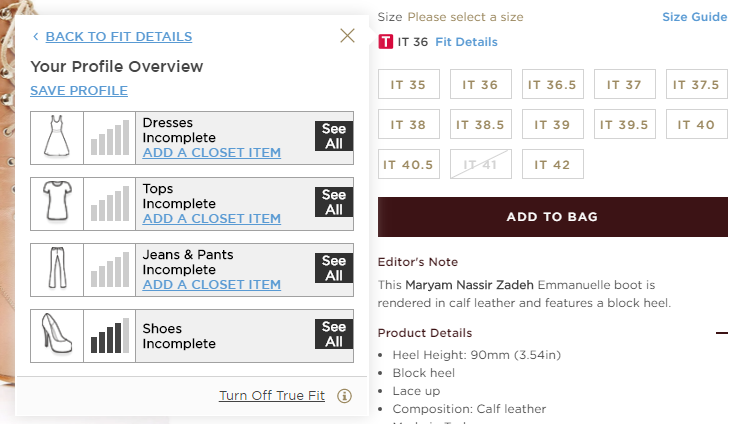Click the info icon beside Turn Off True Fit
Viewport: 745px width, 424px height.
345,396
